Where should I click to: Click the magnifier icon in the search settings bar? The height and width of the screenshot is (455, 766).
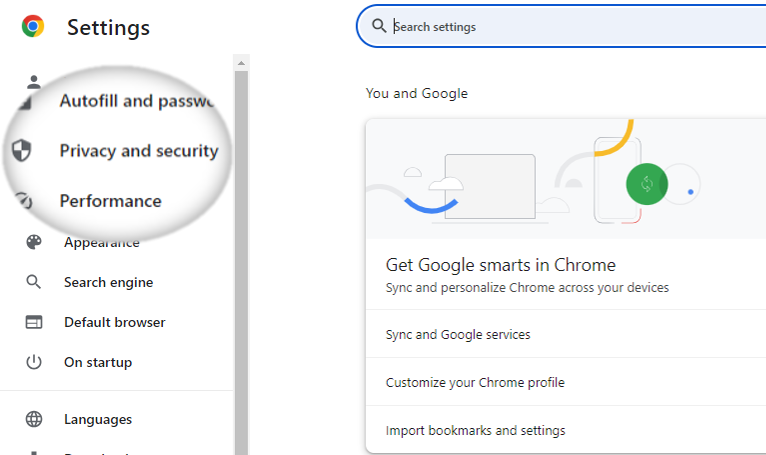click(x=379, y=26)
